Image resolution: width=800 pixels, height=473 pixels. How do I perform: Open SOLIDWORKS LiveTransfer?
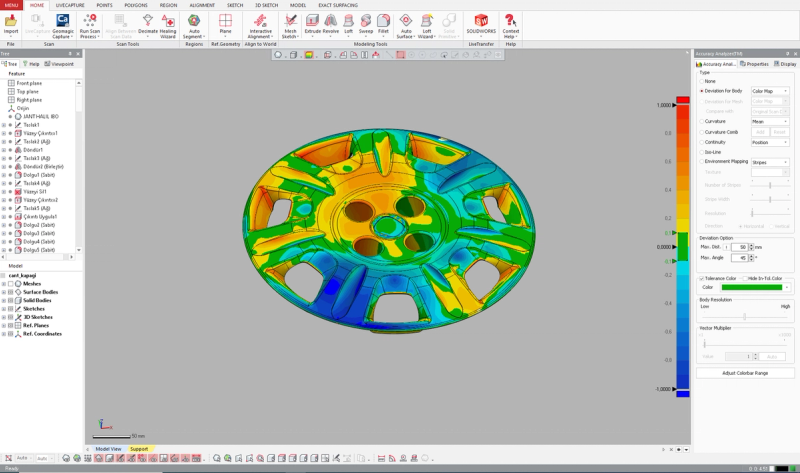[481, 24]
